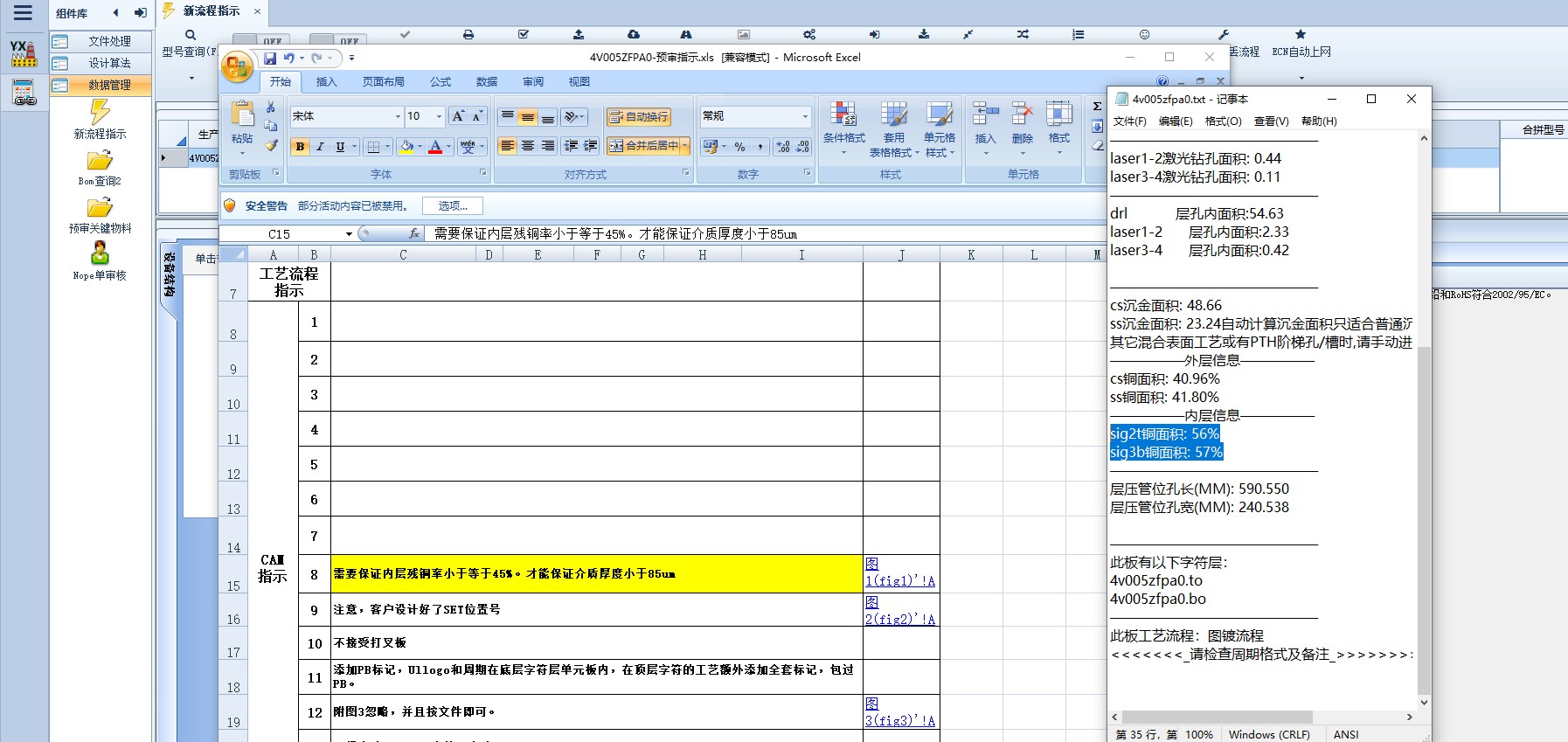Open the number format dropdown showing 常规

[805, 116]
